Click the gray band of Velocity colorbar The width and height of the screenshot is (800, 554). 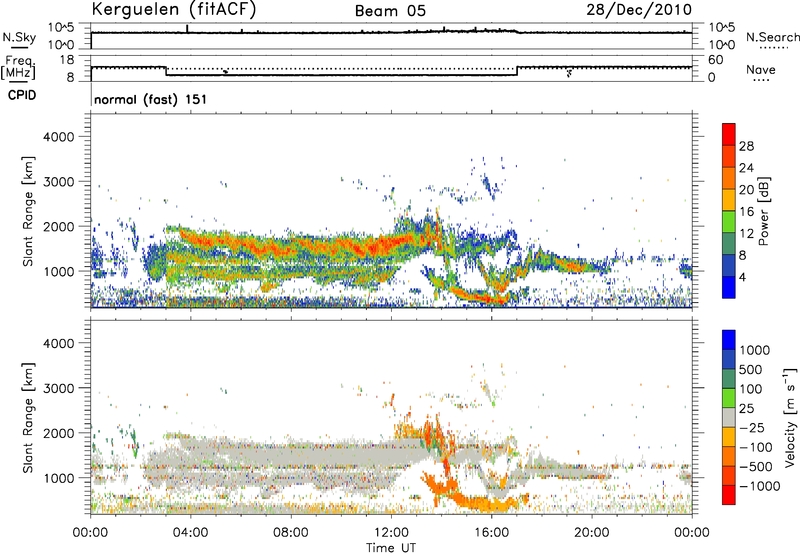[729, 417]
